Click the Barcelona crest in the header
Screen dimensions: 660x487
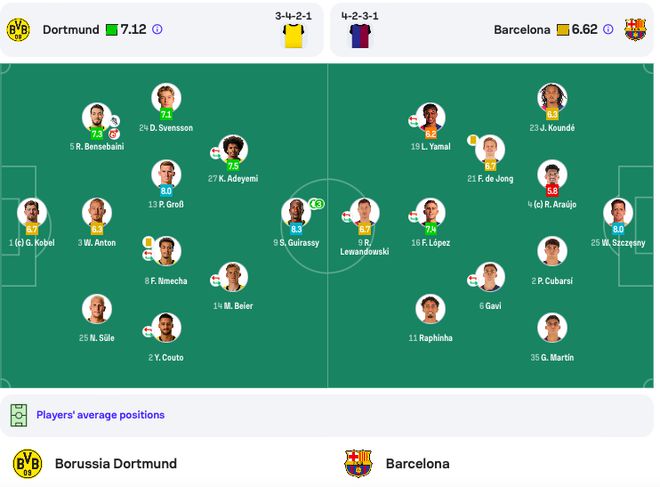pyautogui.click(x=635, y=29)
